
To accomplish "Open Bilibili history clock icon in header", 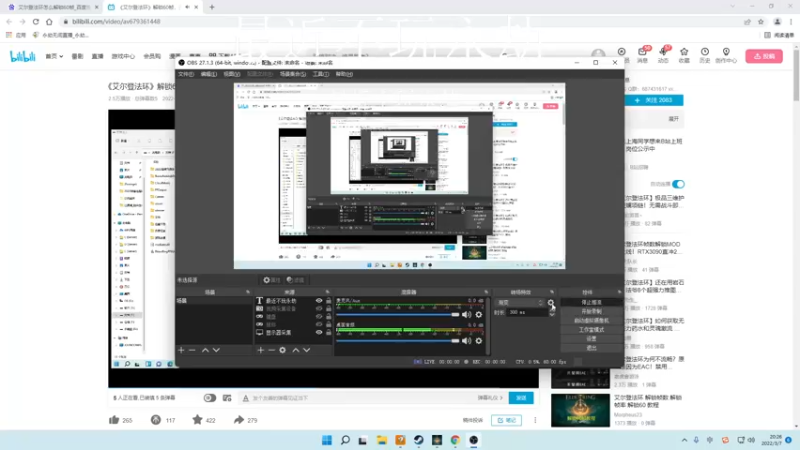I will coord(705,55).
